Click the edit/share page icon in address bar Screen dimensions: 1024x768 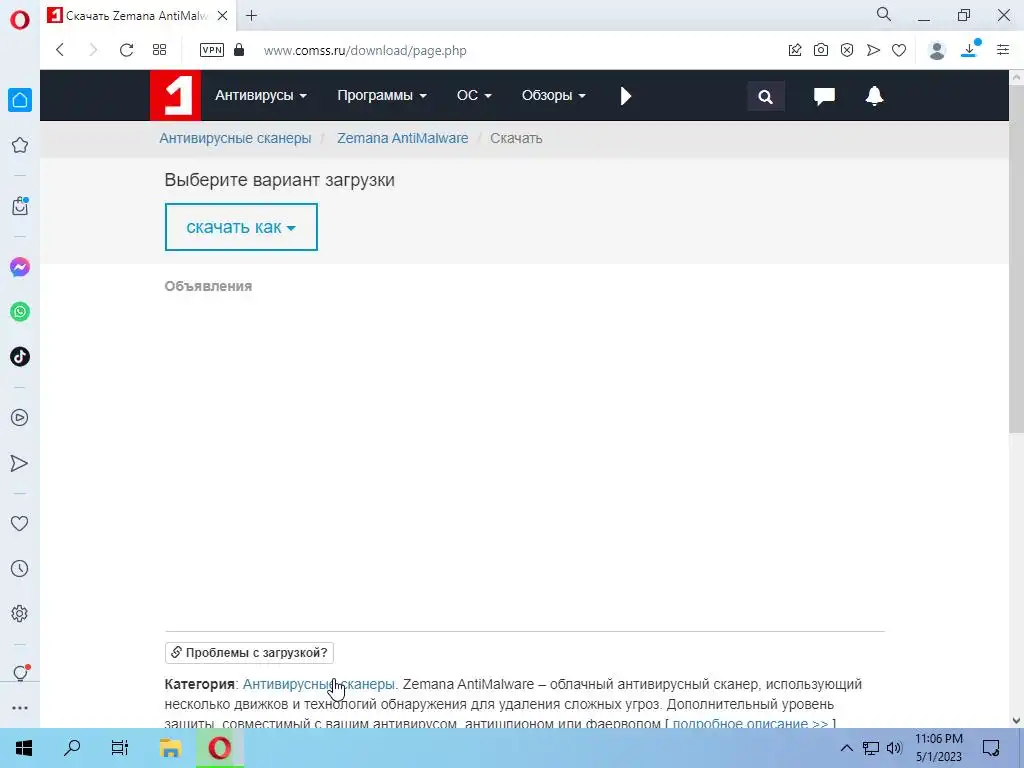point(795,50)
